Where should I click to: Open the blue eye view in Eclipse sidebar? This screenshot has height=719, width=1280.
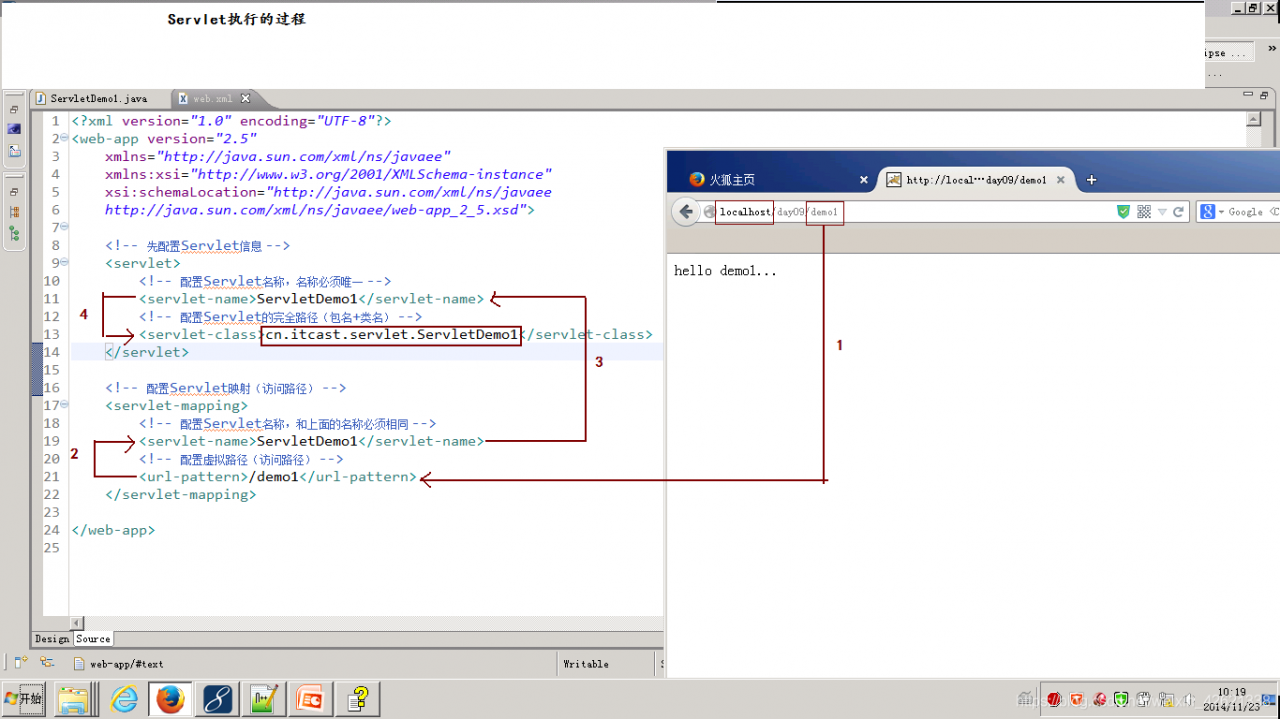pos(14,129)
